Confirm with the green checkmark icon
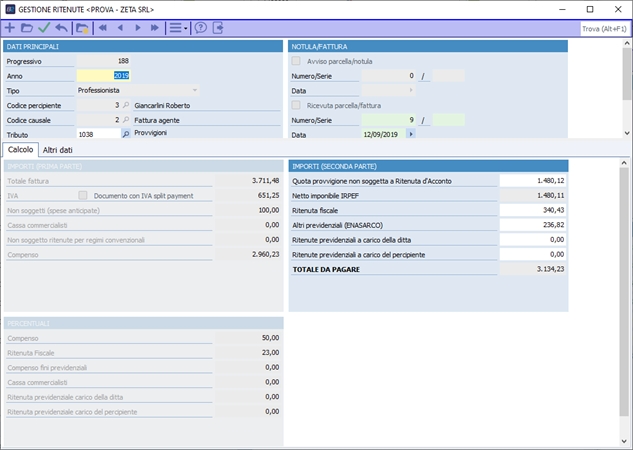 [44, 28]
